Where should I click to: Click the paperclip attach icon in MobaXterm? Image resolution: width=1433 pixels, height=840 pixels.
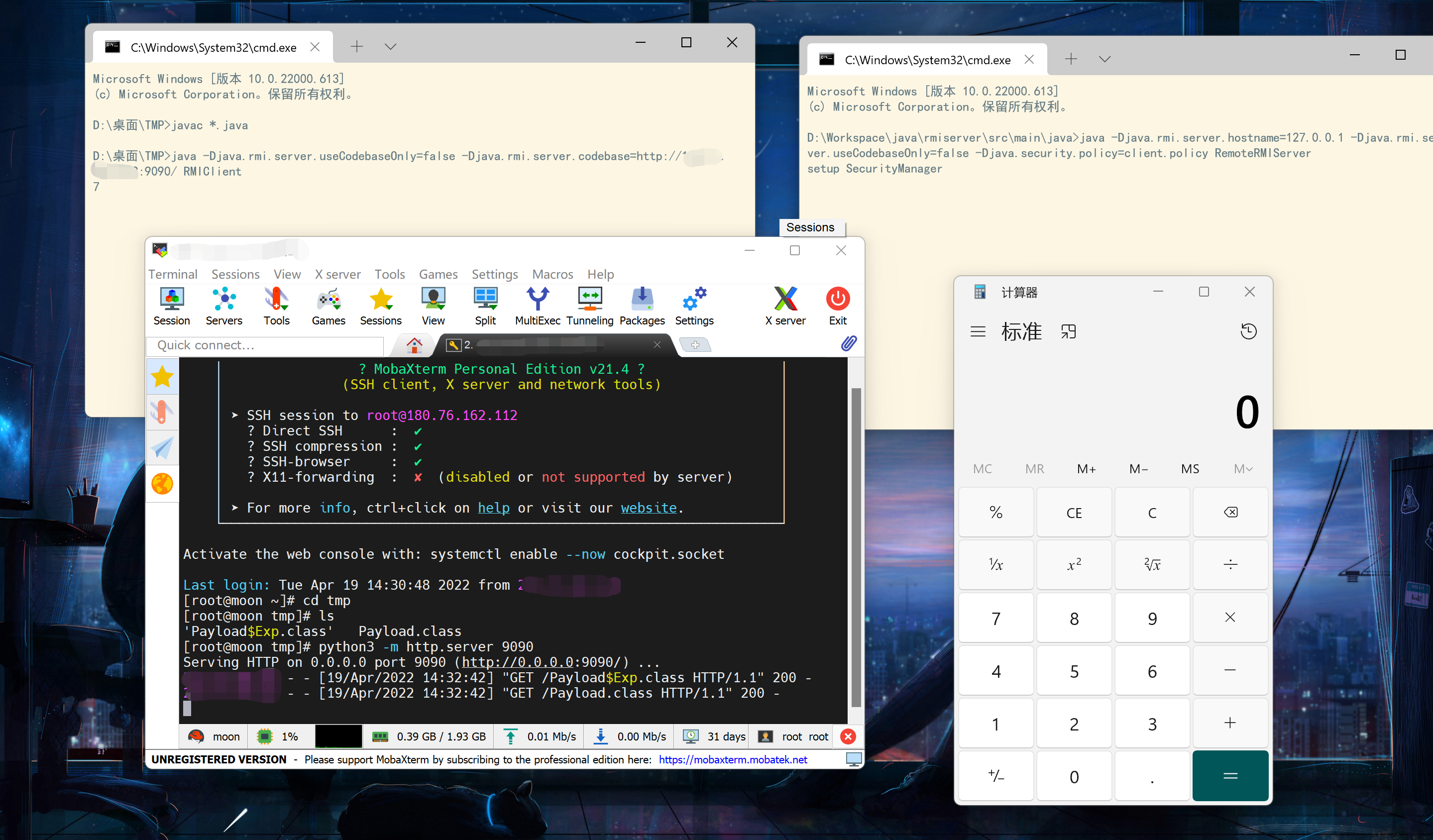tap(849, 343)
